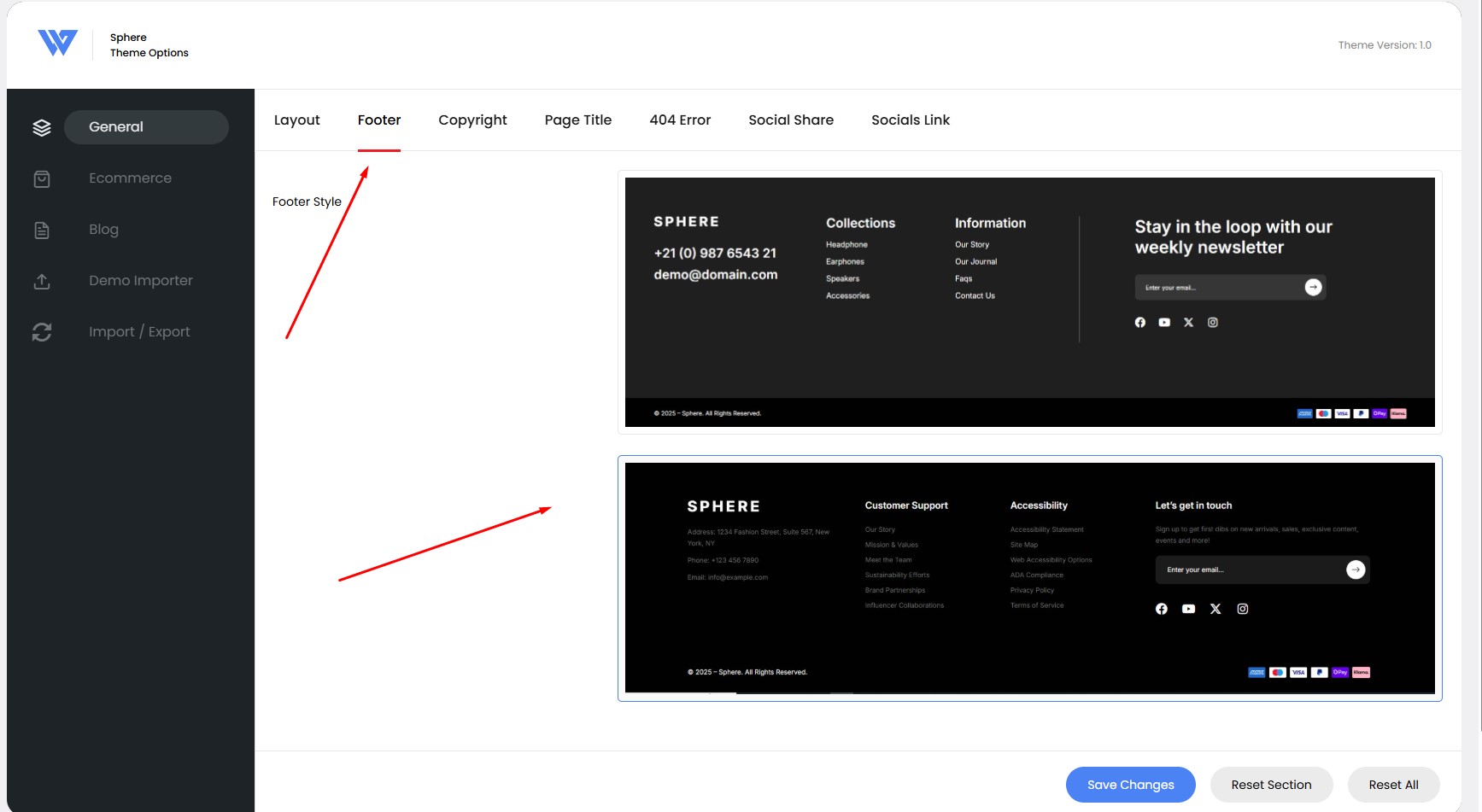Open the Ecommerce menu section
The width and height of the screenshot is (1482, 812).
pyautogui.click(x=130, y=178)
